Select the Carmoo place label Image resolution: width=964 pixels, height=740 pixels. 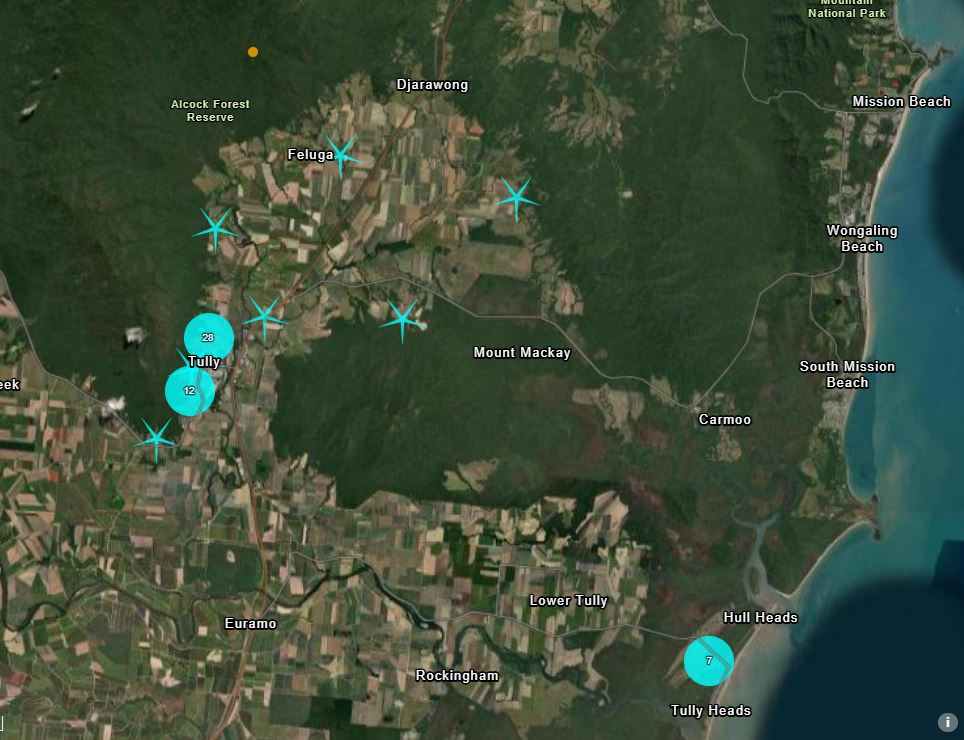click(723, 419)
